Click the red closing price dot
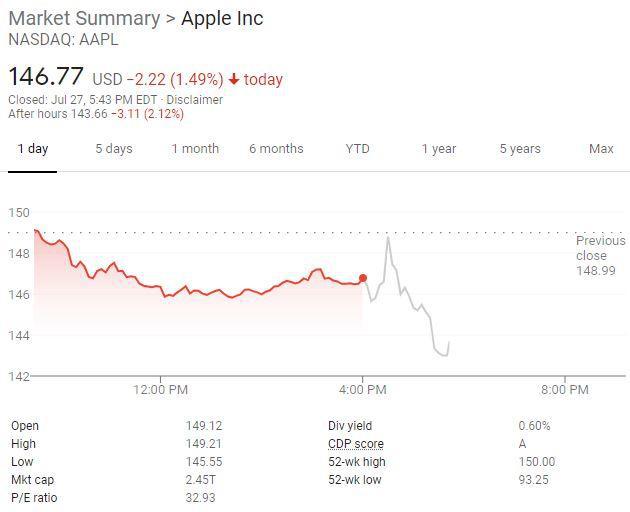 pos(362,278)
